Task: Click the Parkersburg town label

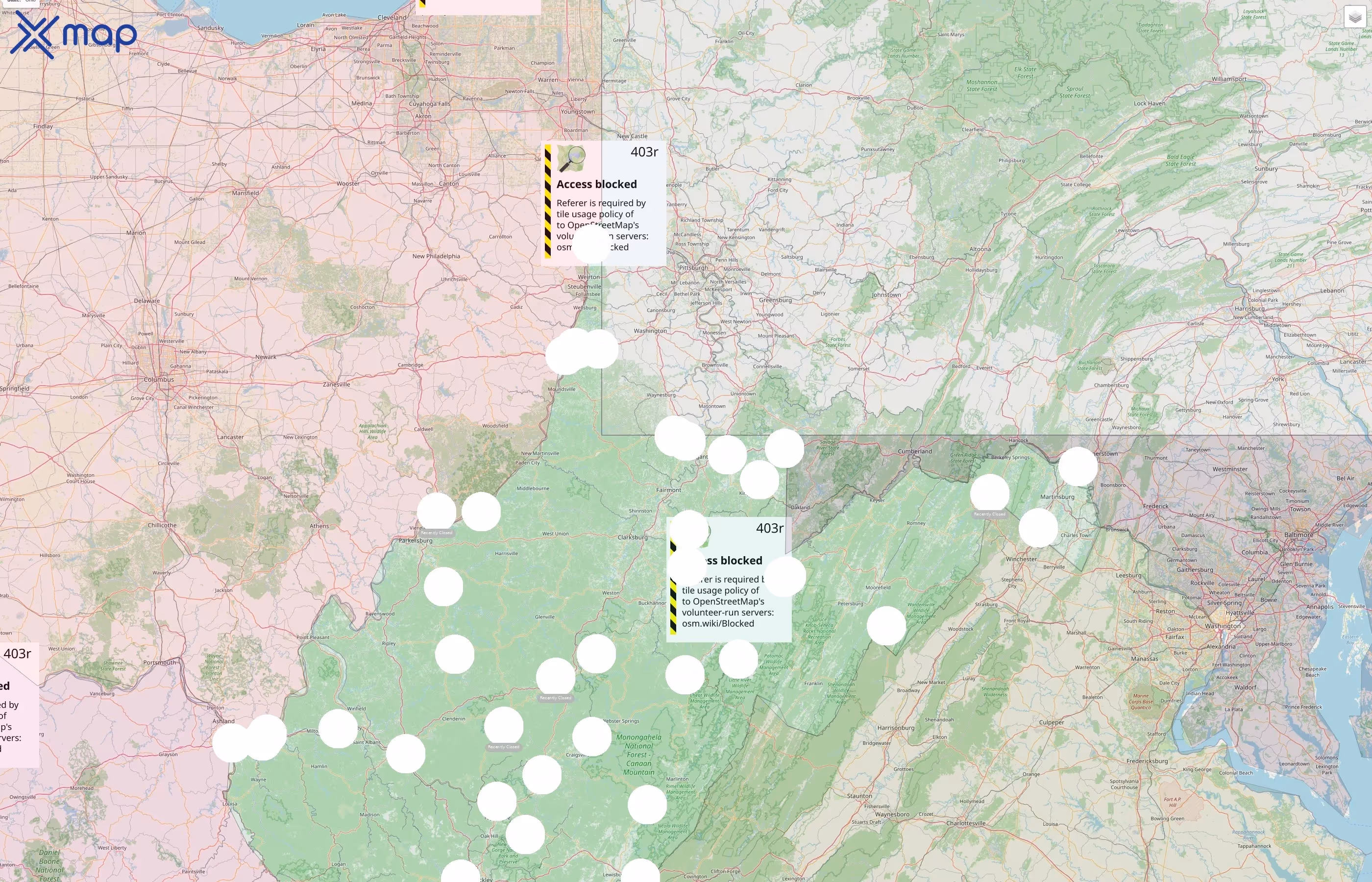Action: click(x=415, y=540)
